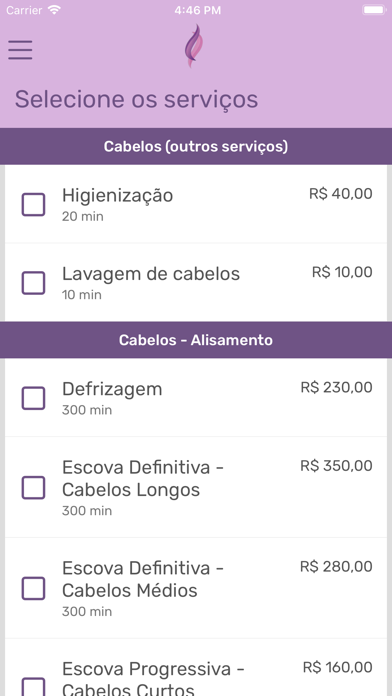Select Escova Definitiva Cabelos Longos checkbox
The height and width of the screenshot is (696, 392).
[33, 488]
